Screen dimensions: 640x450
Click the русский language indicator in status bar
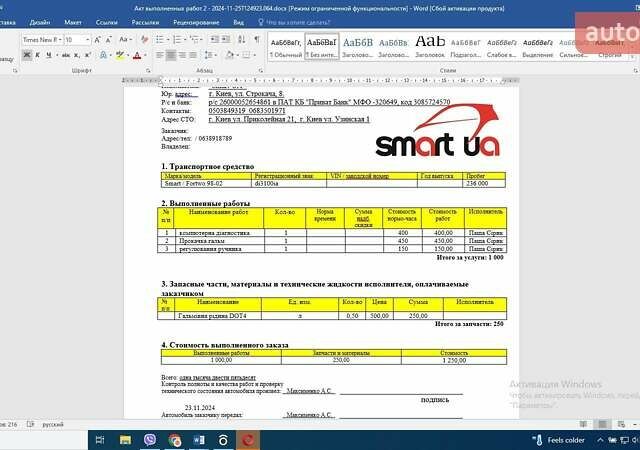point(53,424)
